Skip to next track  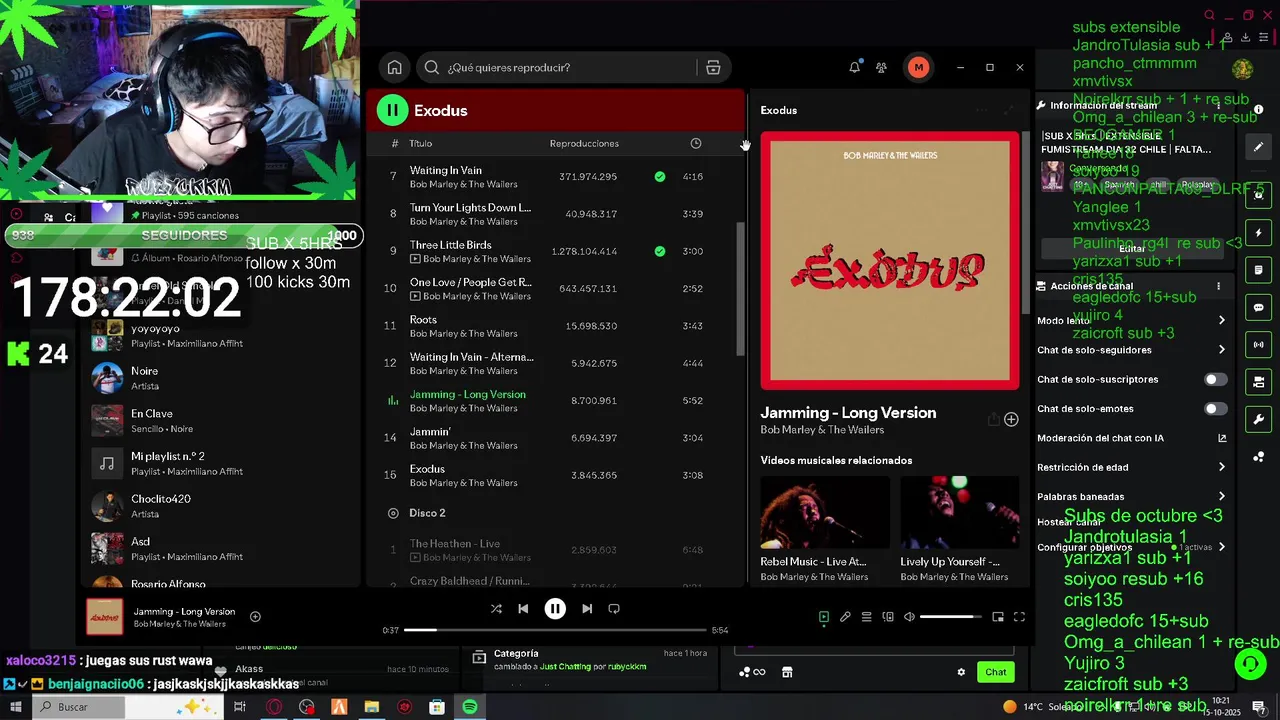point(587,609)
